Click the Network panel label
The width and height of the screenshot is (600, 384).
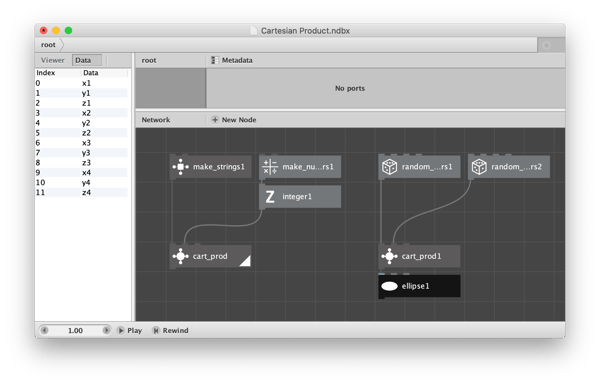point(156,120)
